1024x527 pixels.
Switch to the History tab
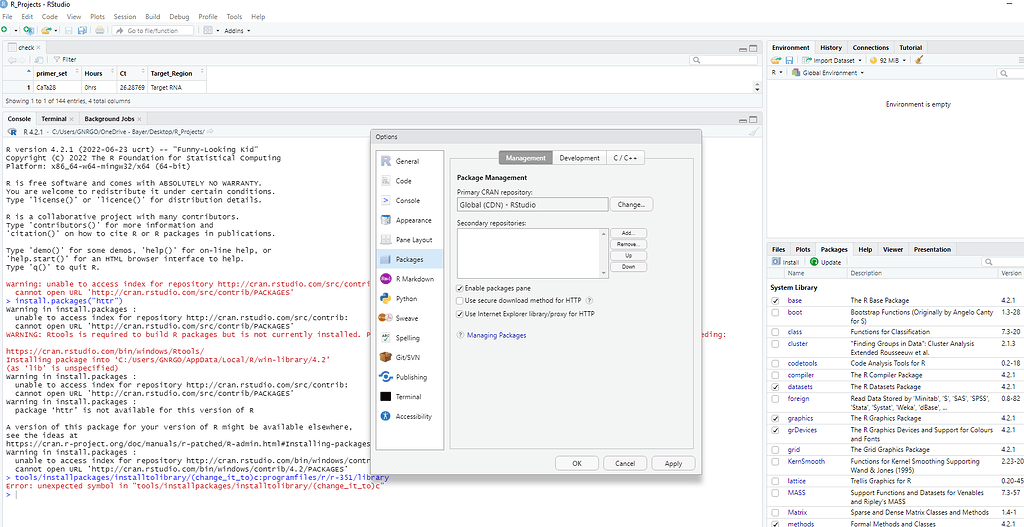pyautogui.click(x=831, y=48)
